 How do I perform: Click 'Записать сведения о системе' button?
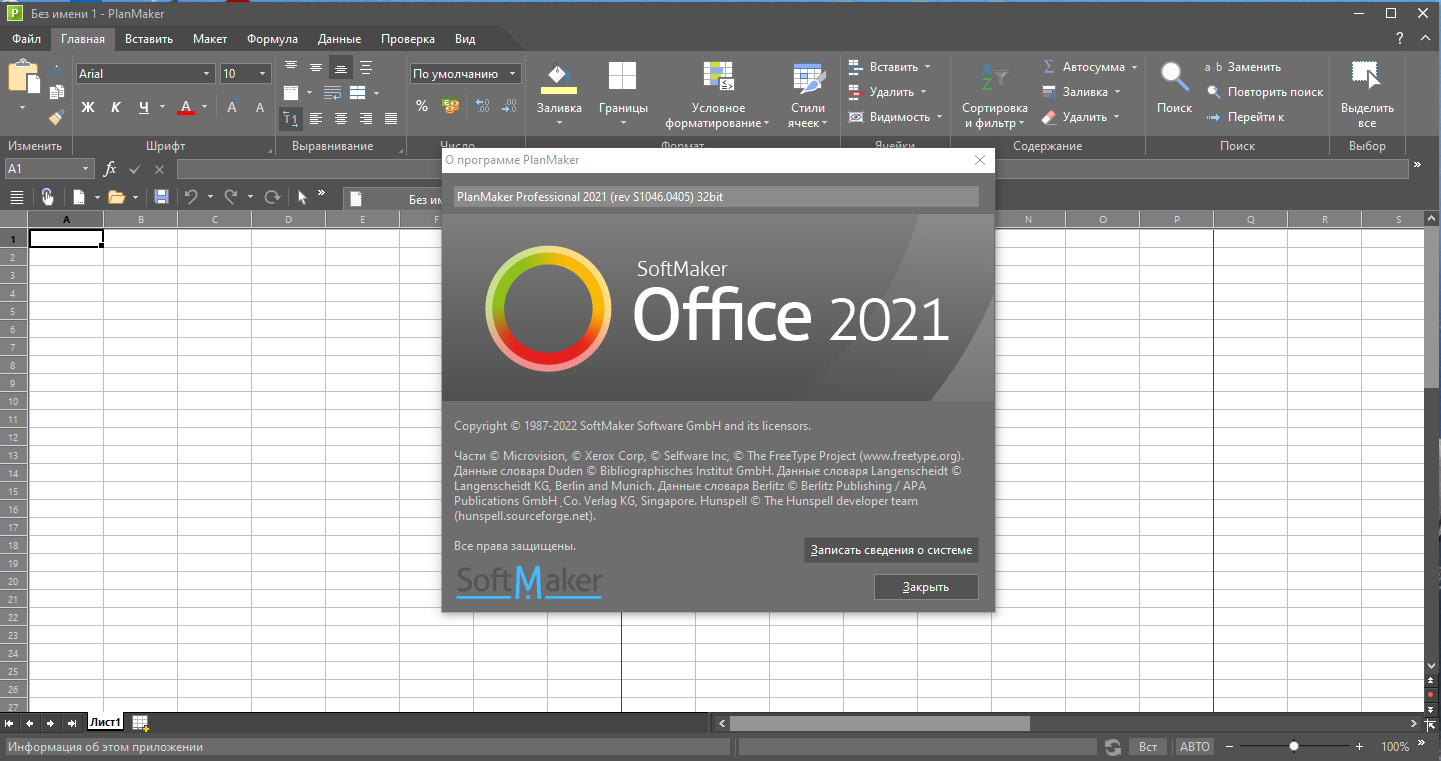coord(890,550)
